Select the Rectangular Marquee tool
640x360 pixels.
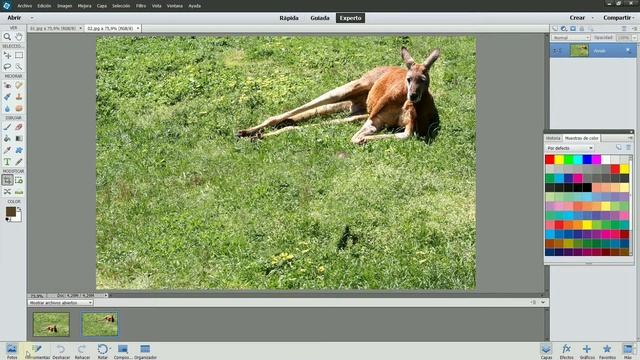(x=19, y=55)
